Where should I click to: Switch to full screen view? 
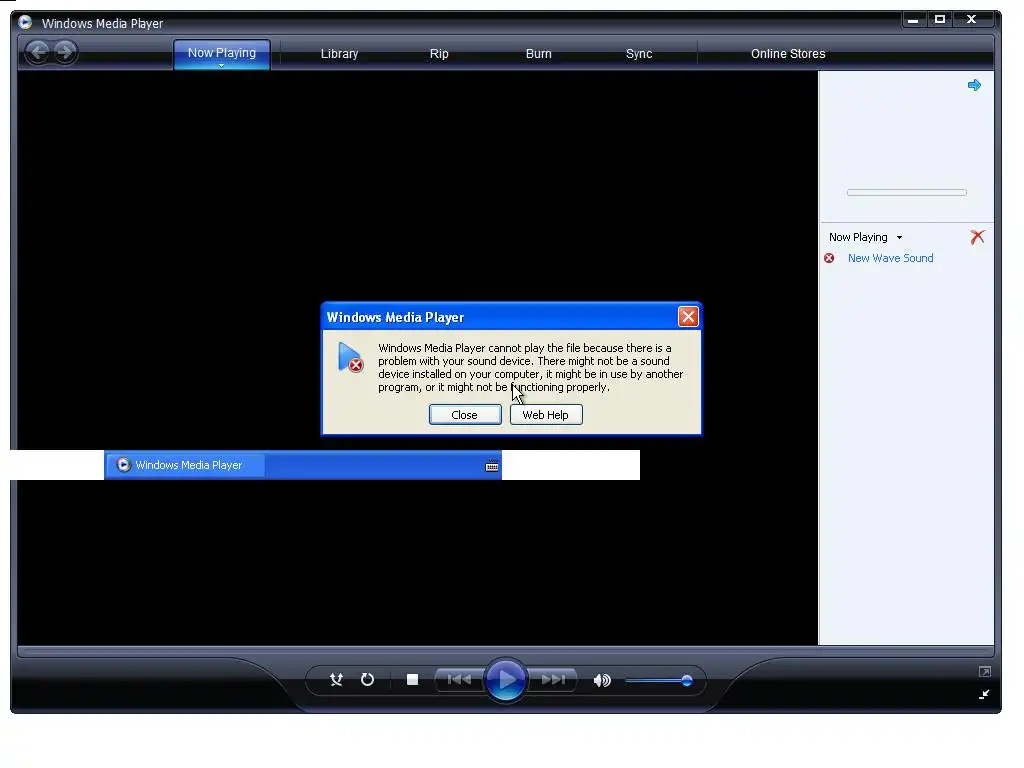pyautogui.click(x=985, y=671)
